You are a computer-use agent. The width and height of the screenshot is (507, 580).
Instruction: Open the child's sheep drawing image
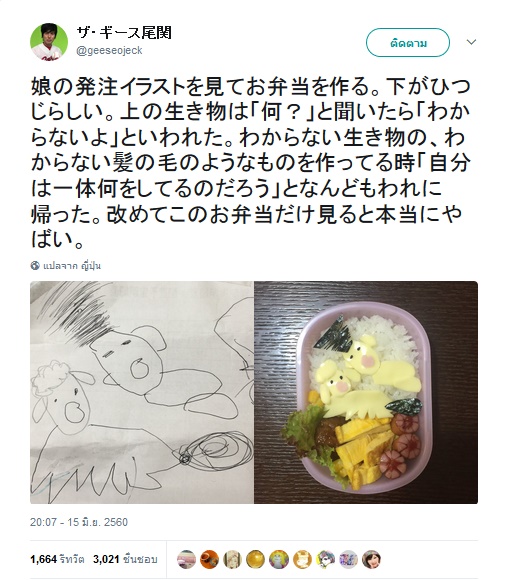click(x=142, y=392)
